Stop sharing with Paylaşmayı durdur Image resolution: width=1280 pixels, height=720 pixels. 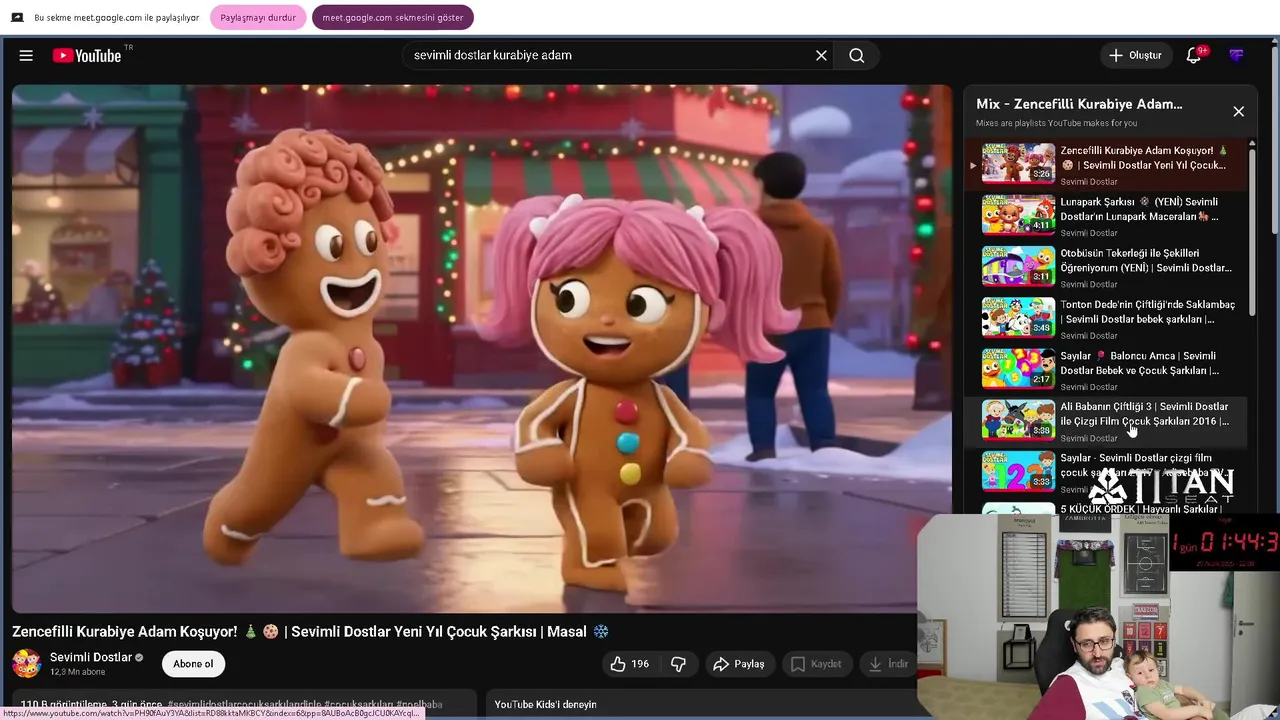click(258, 18)
